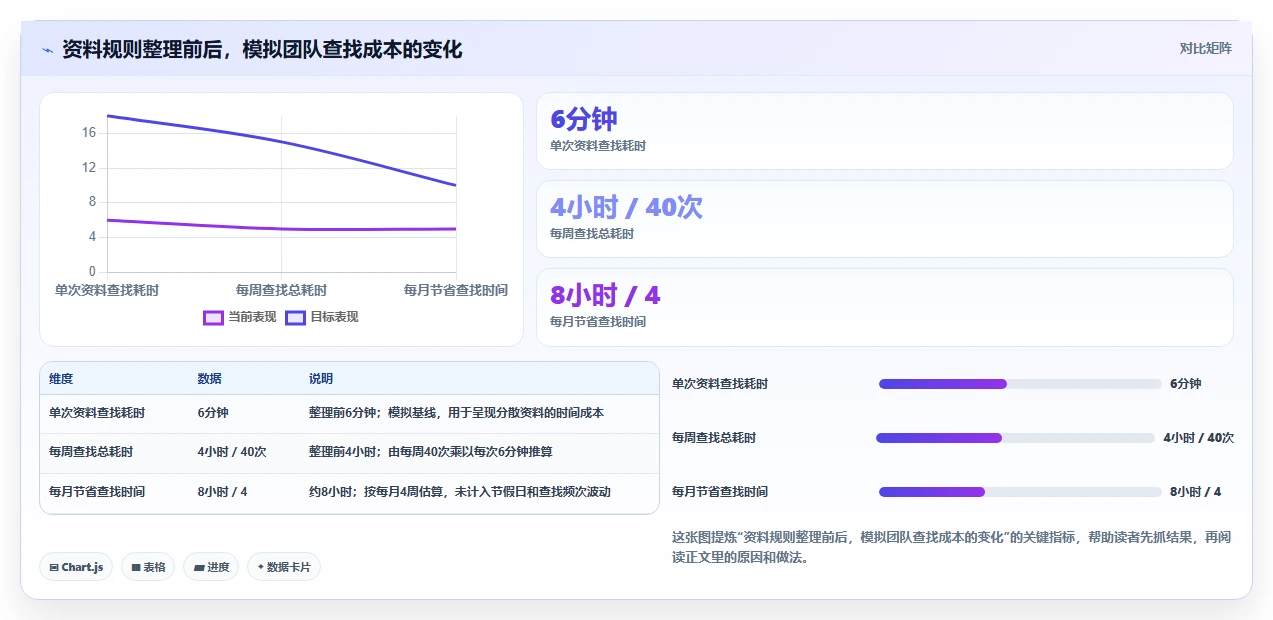The width and height of the screenshot is (1273, 620).
Task: Click the 数据 column header
Action: point(210,379)
